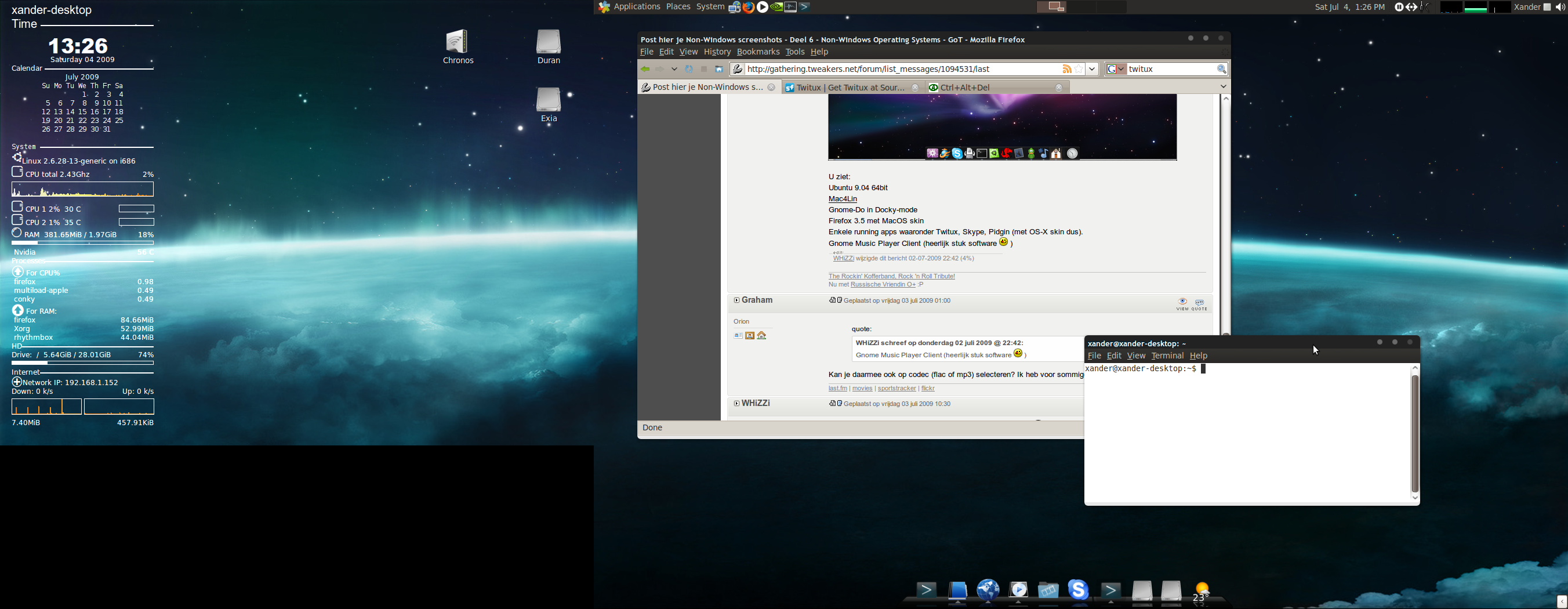The width and height of the screenshot is (1568, 609).
Task: Open the Duran drive on the desktop
Action: tap(549, 47)
